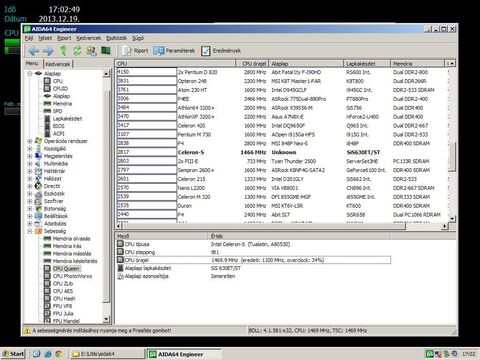The image size is (480, 360).
Task: Expand the DirectX node
Action: (x=30, y=186)
